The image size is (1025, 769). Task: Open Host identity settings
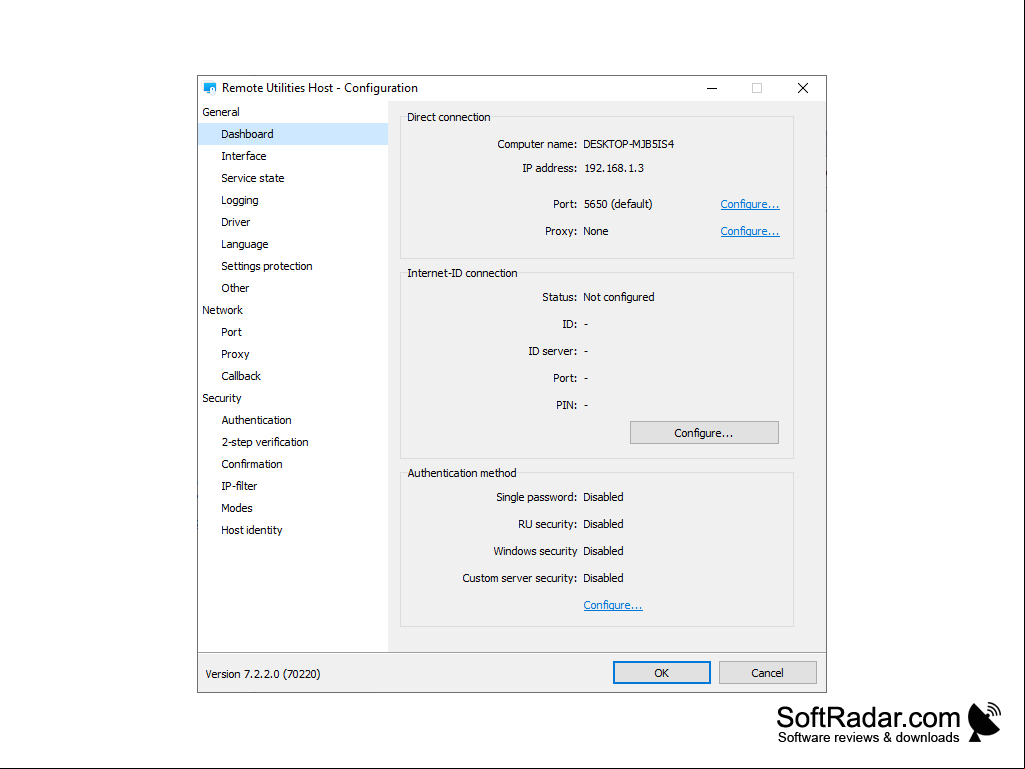252,530
